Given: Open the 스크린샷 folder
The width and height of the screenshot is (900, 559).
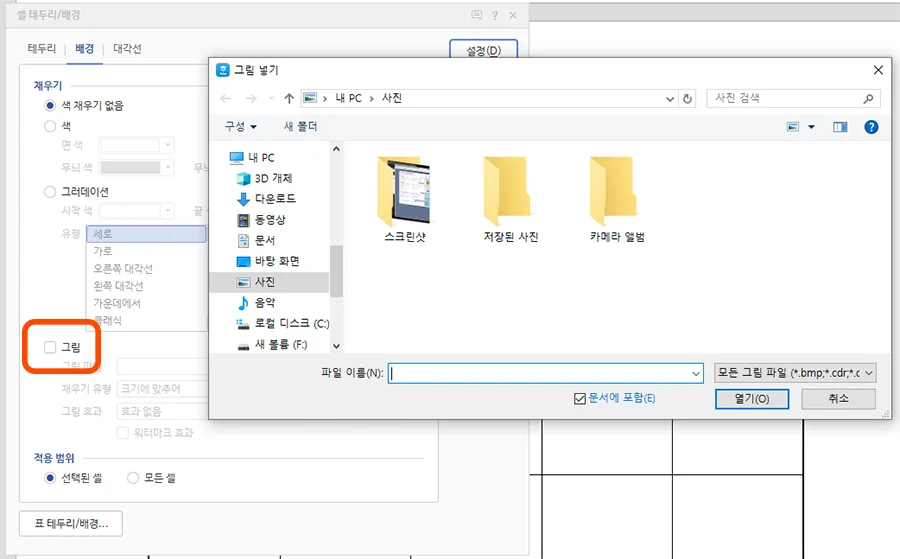Looking at the screenshot, I should [405, 199].
